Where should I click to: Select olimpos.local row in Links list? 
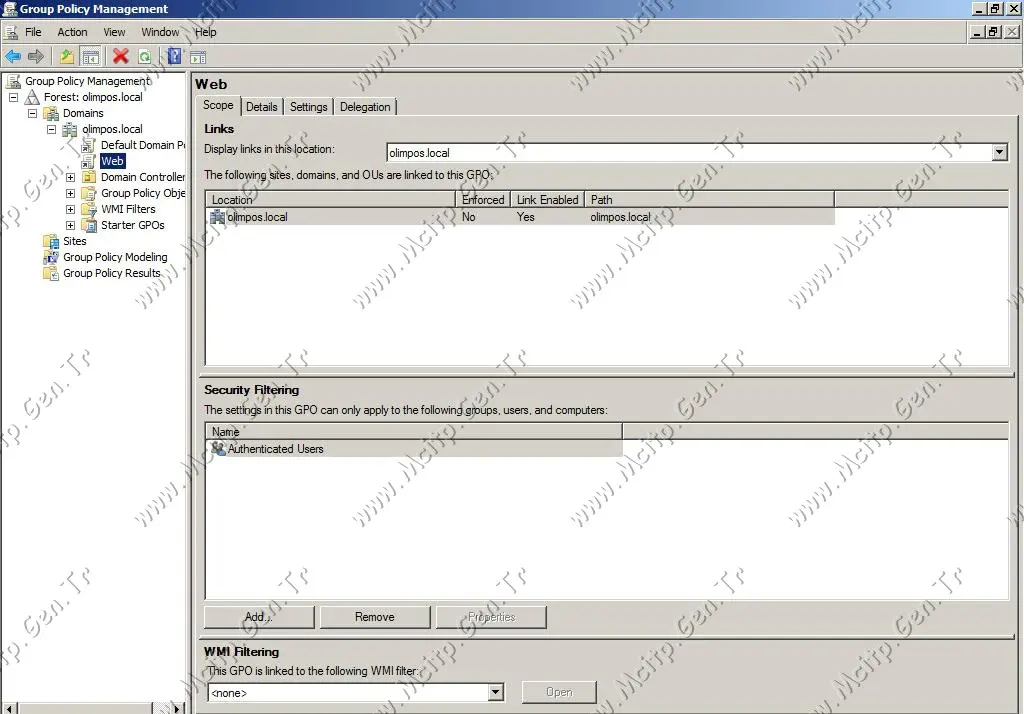click(520, 216)
